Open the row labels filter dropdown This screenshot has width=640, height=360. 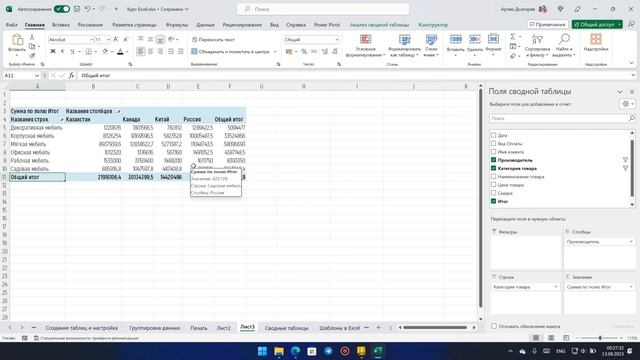62,120
